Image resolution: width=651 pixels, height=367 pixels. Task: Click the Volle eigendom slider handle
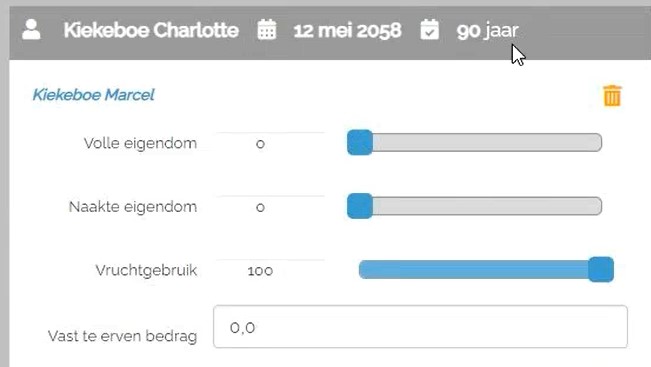pyautogui.click(x=360, y=142)
